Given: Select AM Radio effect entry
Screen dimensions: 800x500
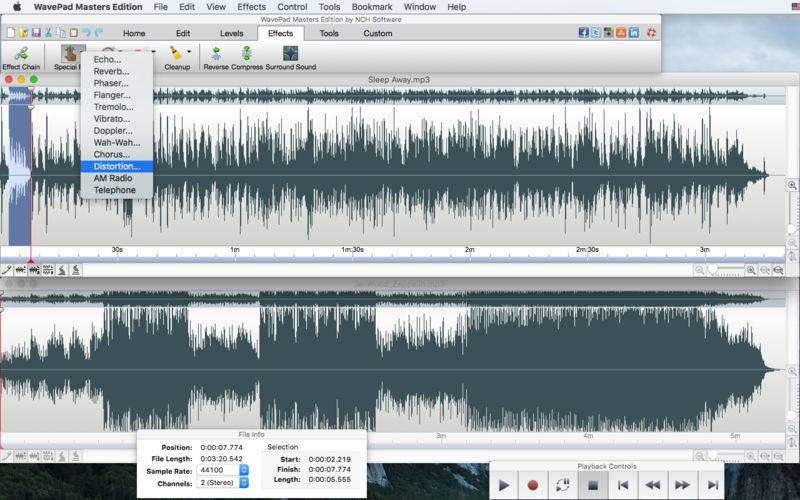Looking at the screenshot, I should [x=117, y=178].
